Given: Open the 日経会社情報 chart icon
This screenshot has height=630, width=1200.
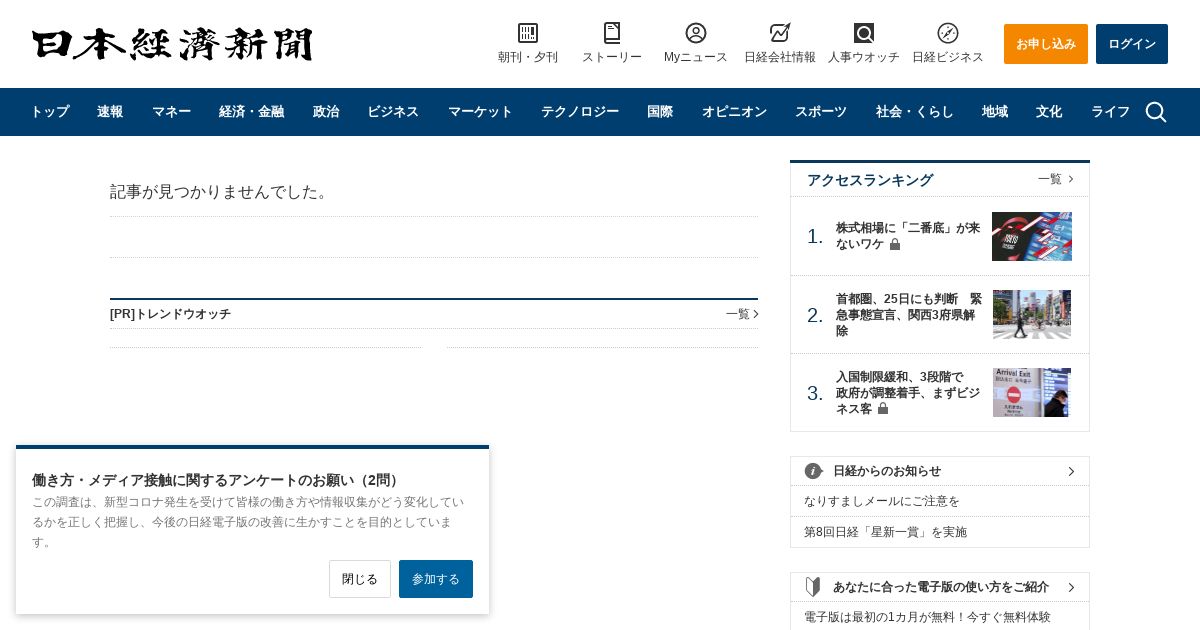Looking at the screenshot, I should [x=780, y=33].
